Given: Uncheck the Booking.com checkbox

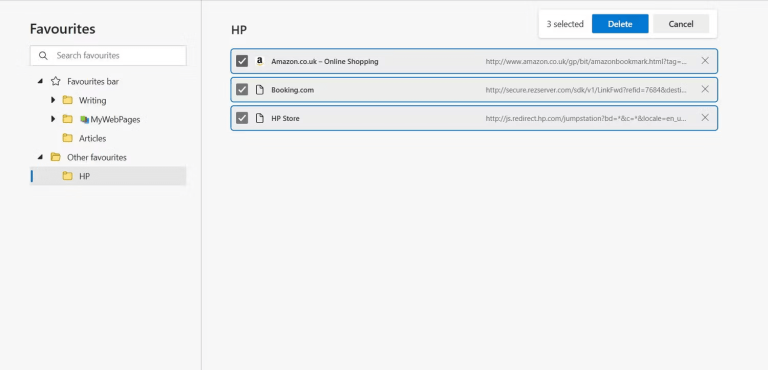Looking at the screenshot, I should pyautogui.click(x=242, y=90).
